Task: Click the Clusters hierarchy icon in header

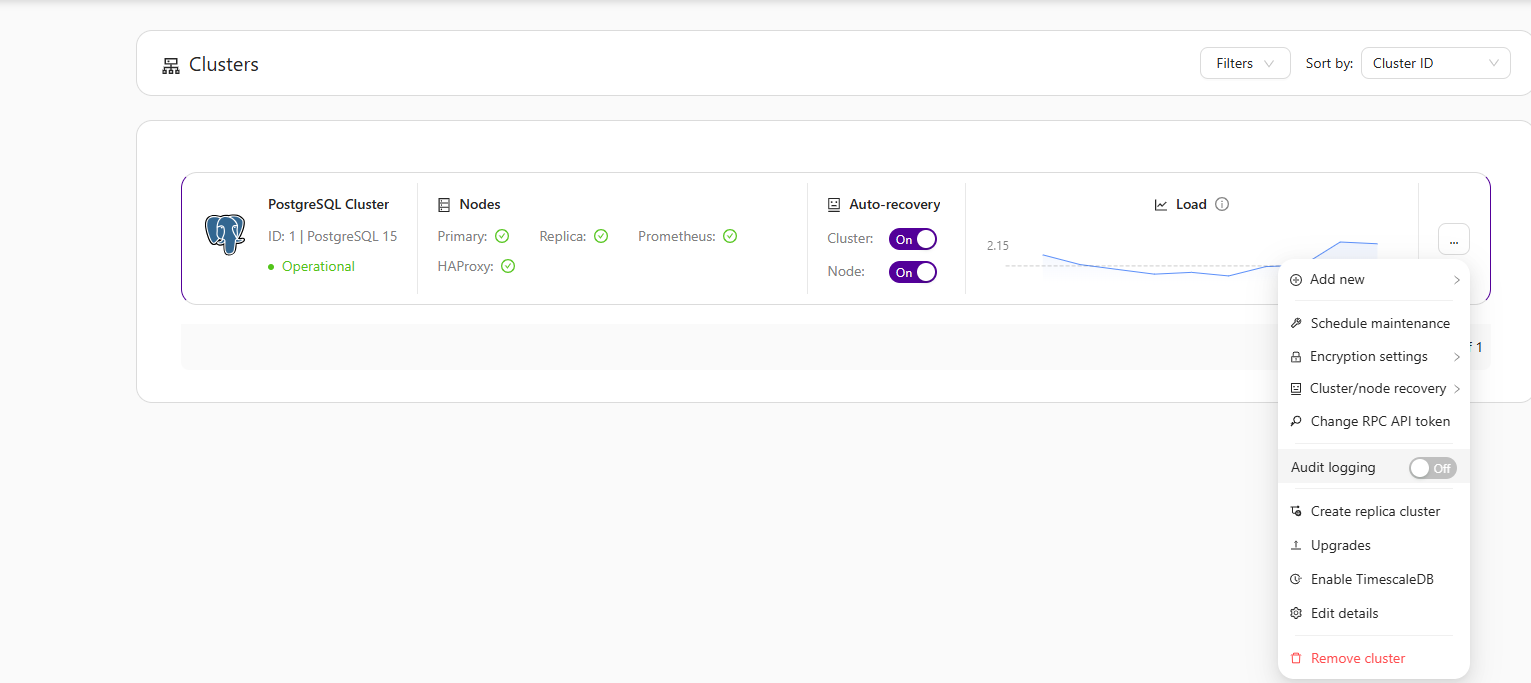Action: point(171,65)
